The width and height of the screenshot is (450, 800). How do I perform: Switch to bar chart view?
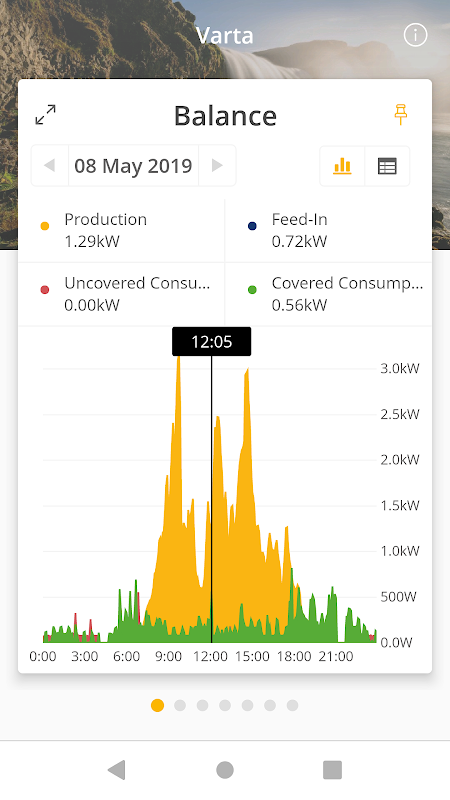point(342,166)
